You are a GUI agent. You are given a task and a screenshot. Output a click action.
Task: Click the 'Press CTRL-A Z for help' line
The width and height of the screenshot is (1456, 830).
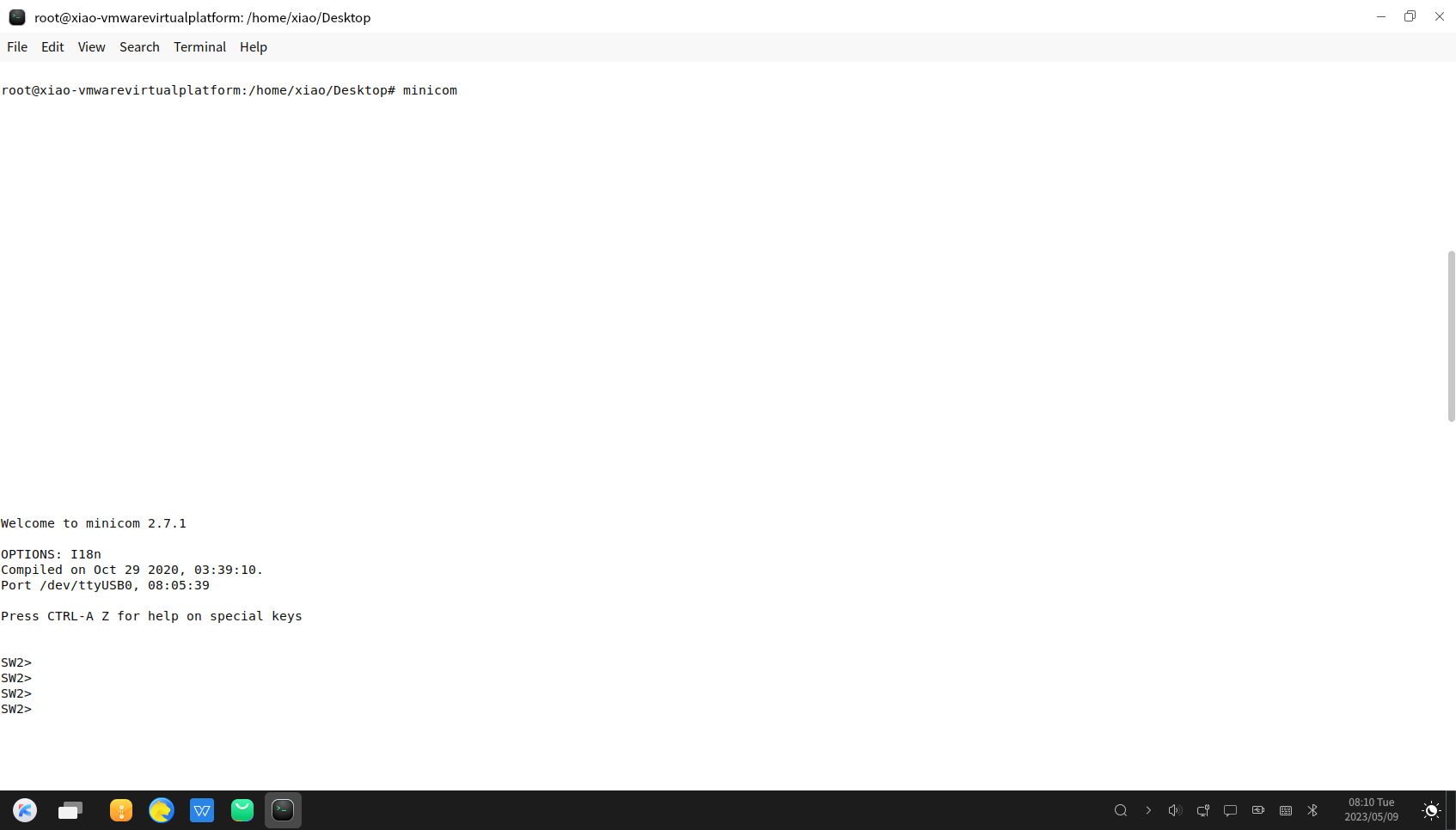151,616
